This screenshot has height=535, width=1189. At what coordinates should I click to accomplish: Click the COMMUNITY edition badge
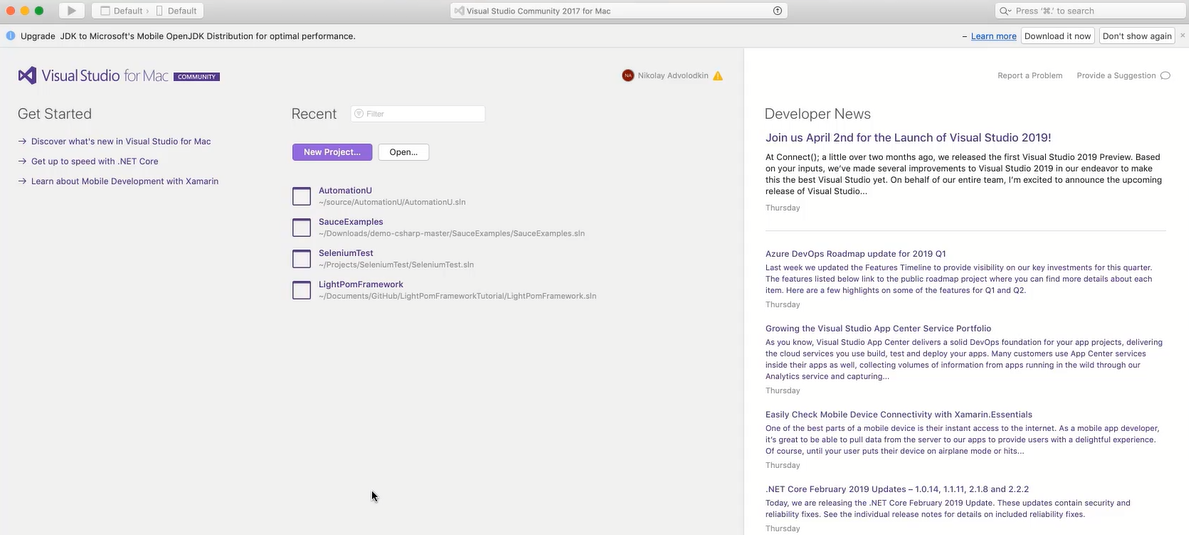click(196, 77)
